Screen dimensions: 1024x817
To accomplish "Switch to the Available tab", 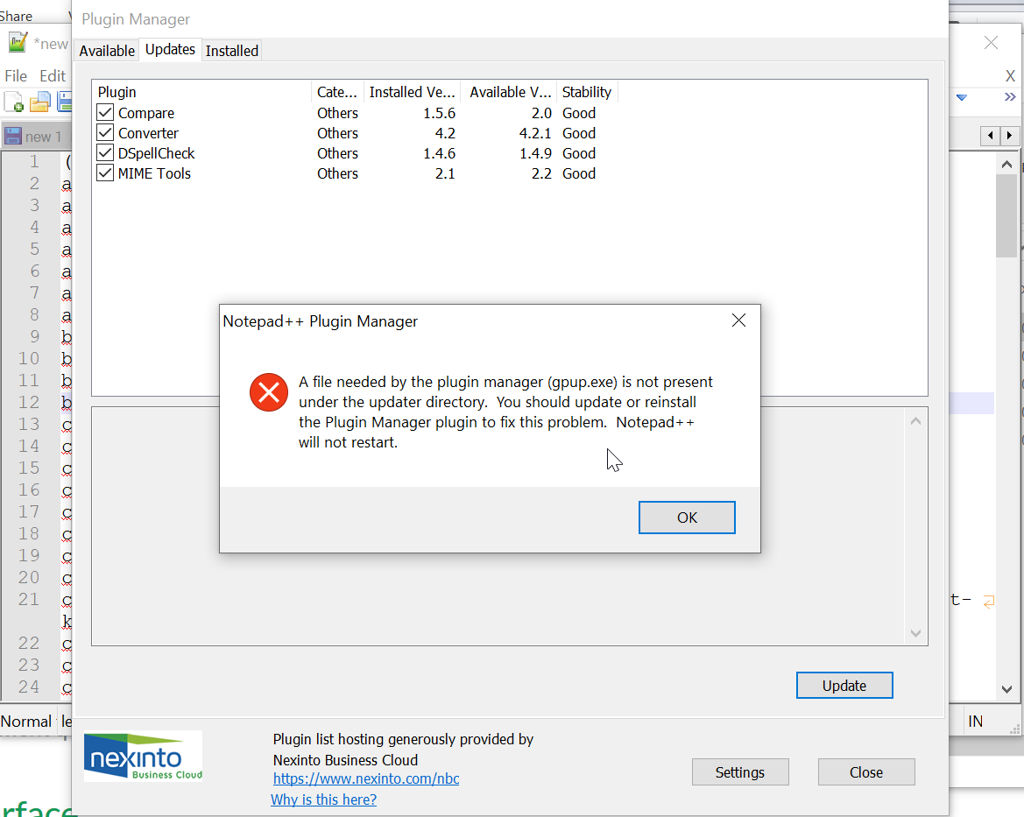I will click(107, 51).
